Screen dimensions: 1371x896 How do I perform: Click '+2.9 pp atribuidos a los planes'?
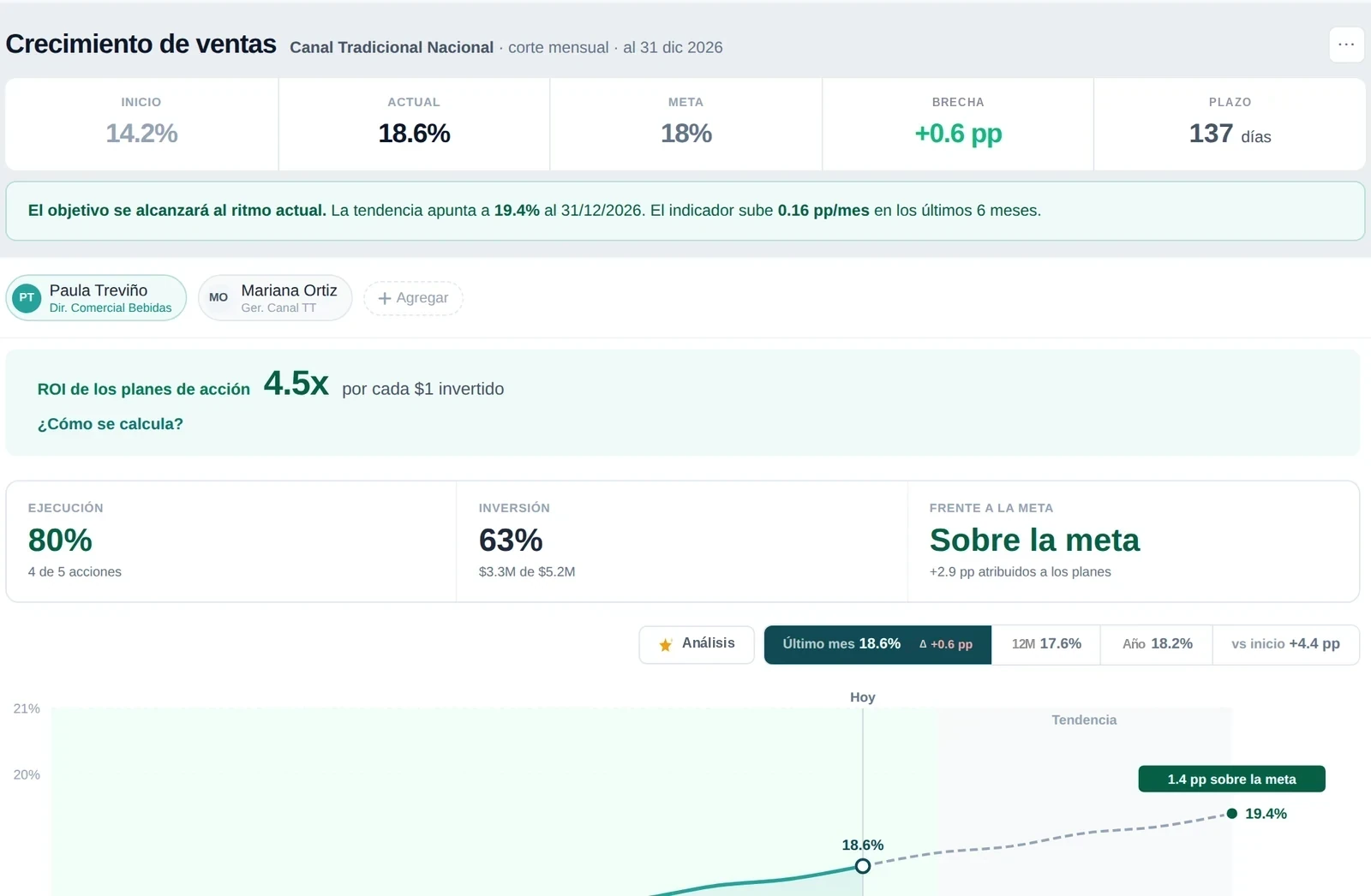pyautogui.click(x=1020, y=572)
